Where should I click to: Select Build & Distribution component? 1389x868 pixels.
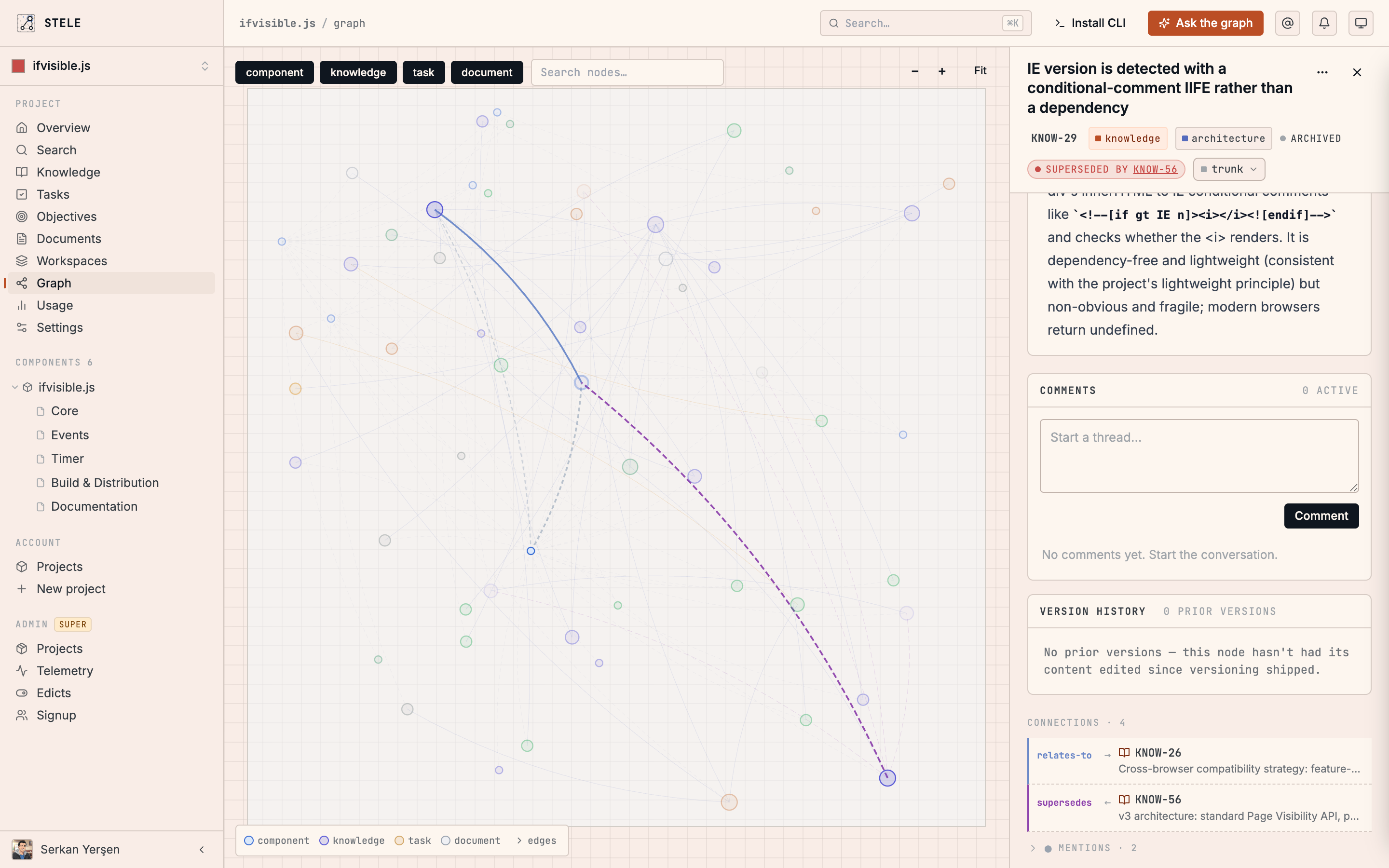(105, 483)
